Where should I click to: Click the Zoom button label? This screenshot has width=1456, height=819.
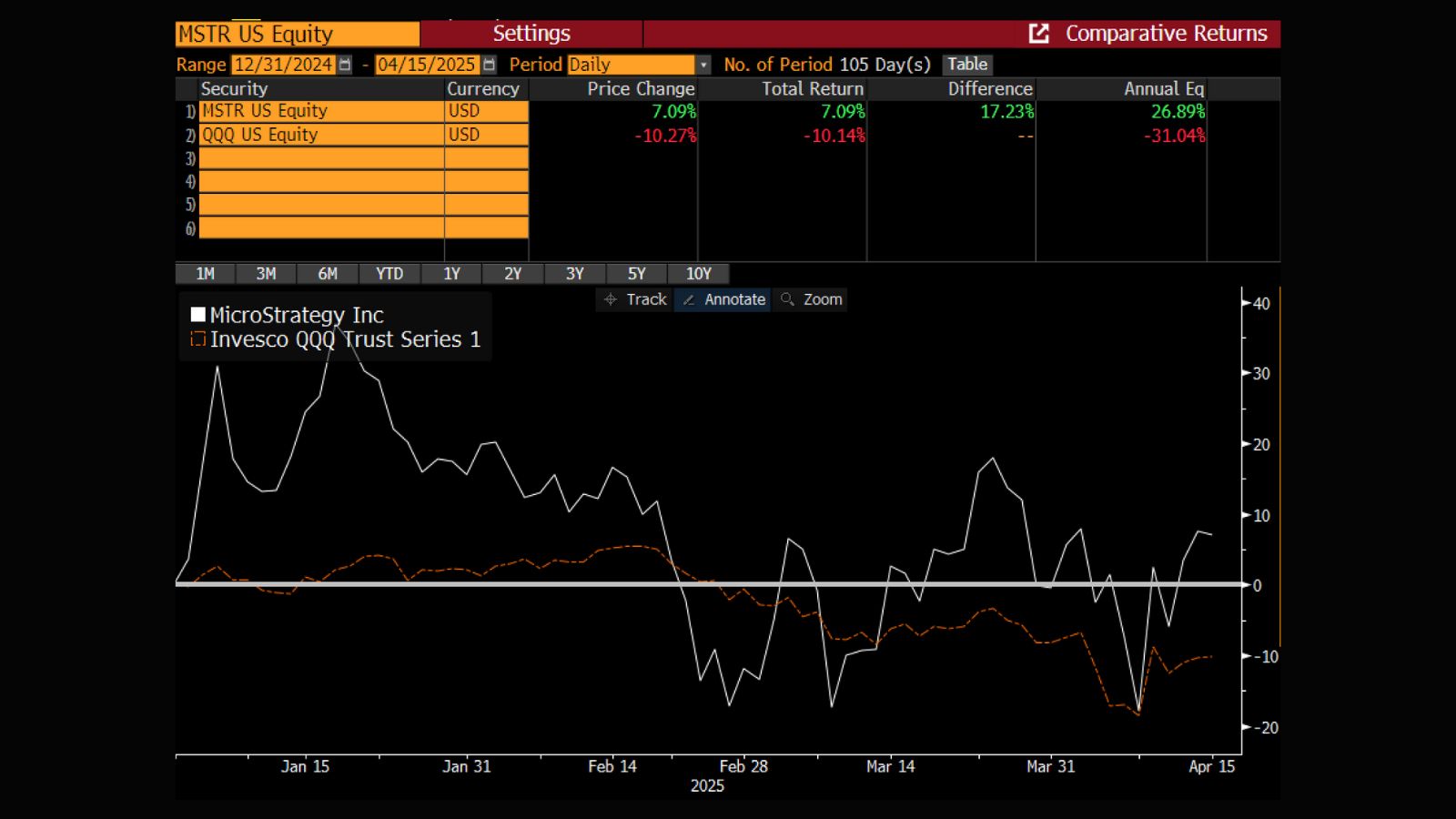tap(823, 299)
